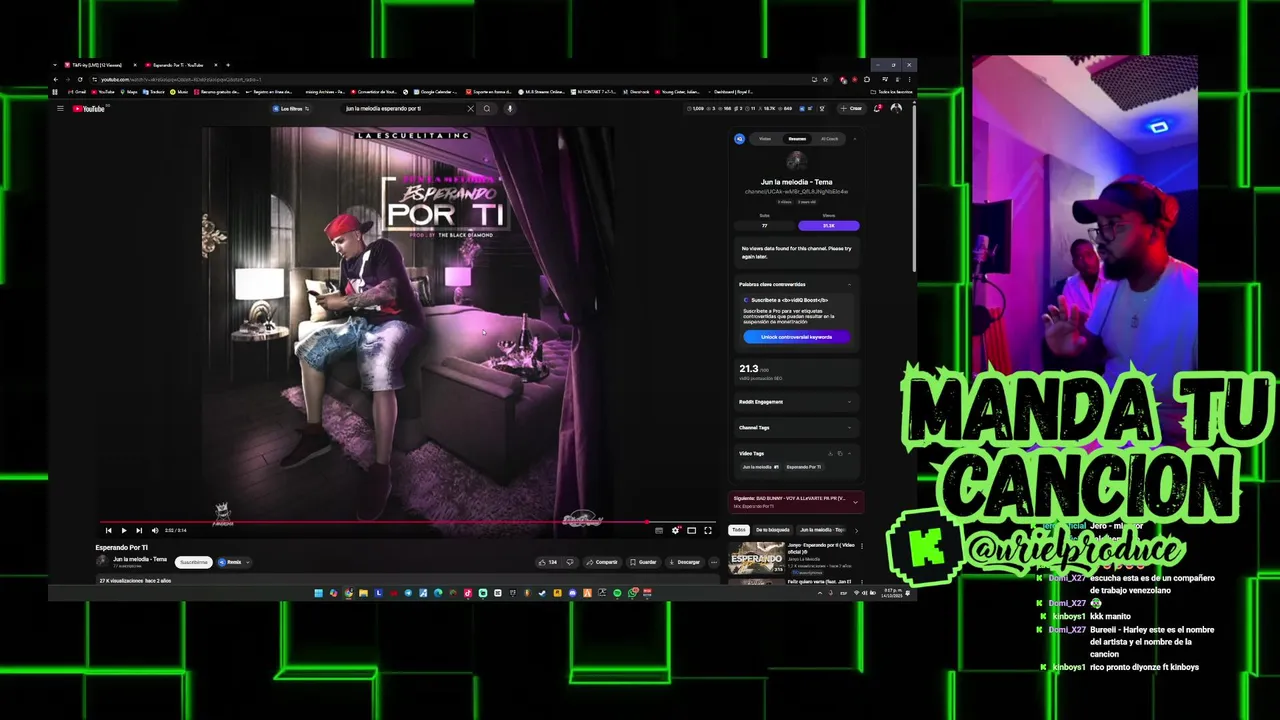Show more chips with right arrow
The image size is (1280, 720).
coord(856,531)
